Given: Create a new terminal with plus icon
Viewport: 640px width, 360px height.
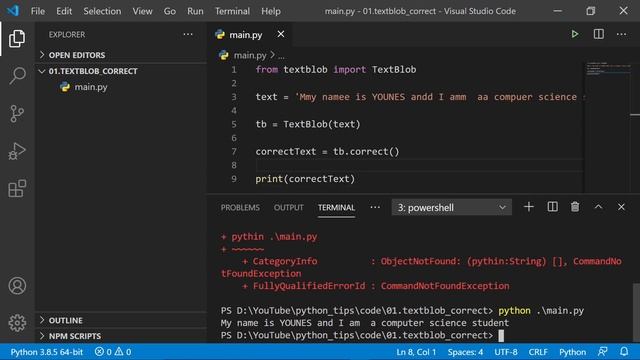Looking at the screenshot, I should point(529,207).
